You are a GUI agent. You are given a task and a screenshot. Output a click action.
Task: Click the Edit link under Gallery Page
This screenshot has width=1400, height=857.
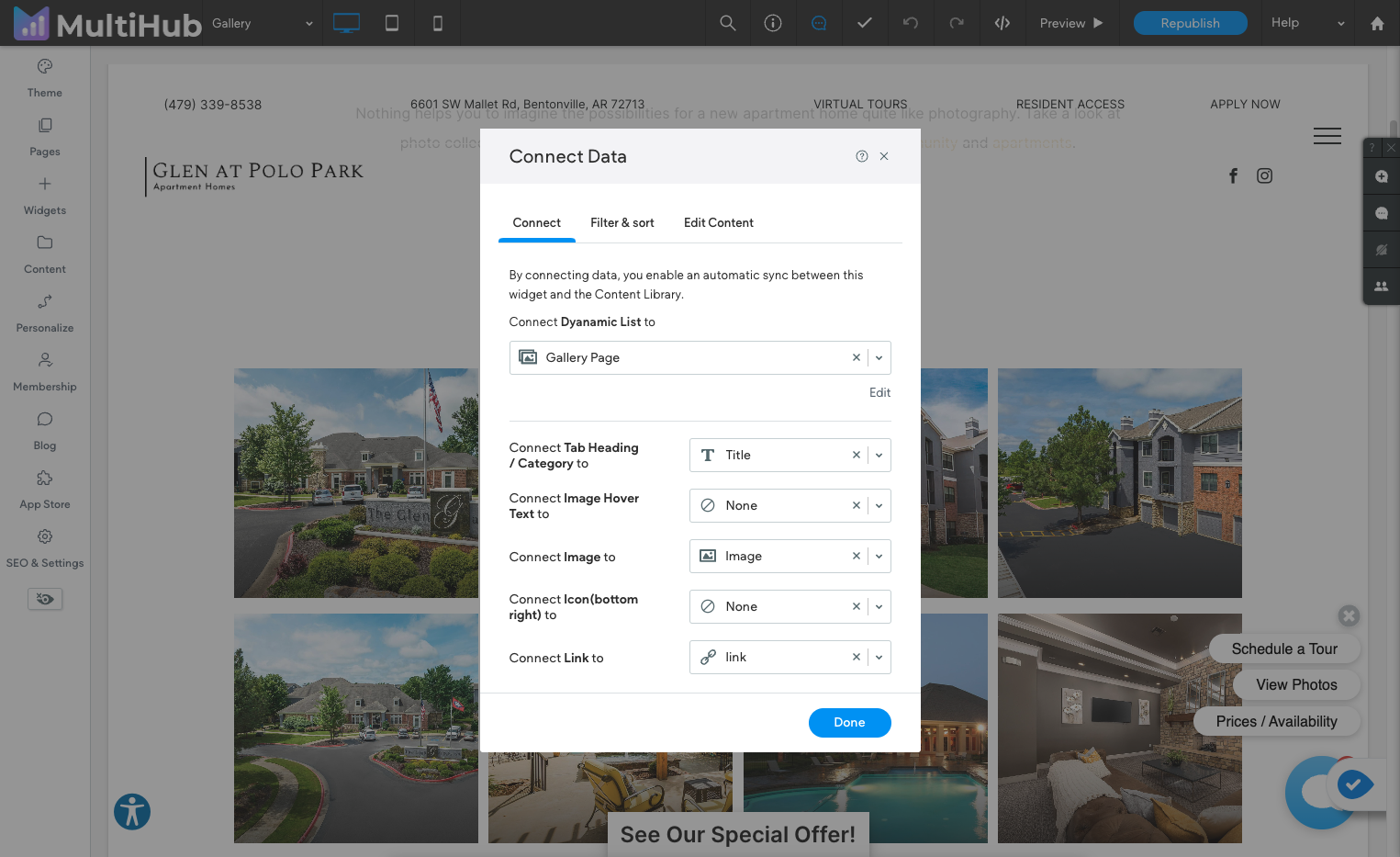coord(879,392)
